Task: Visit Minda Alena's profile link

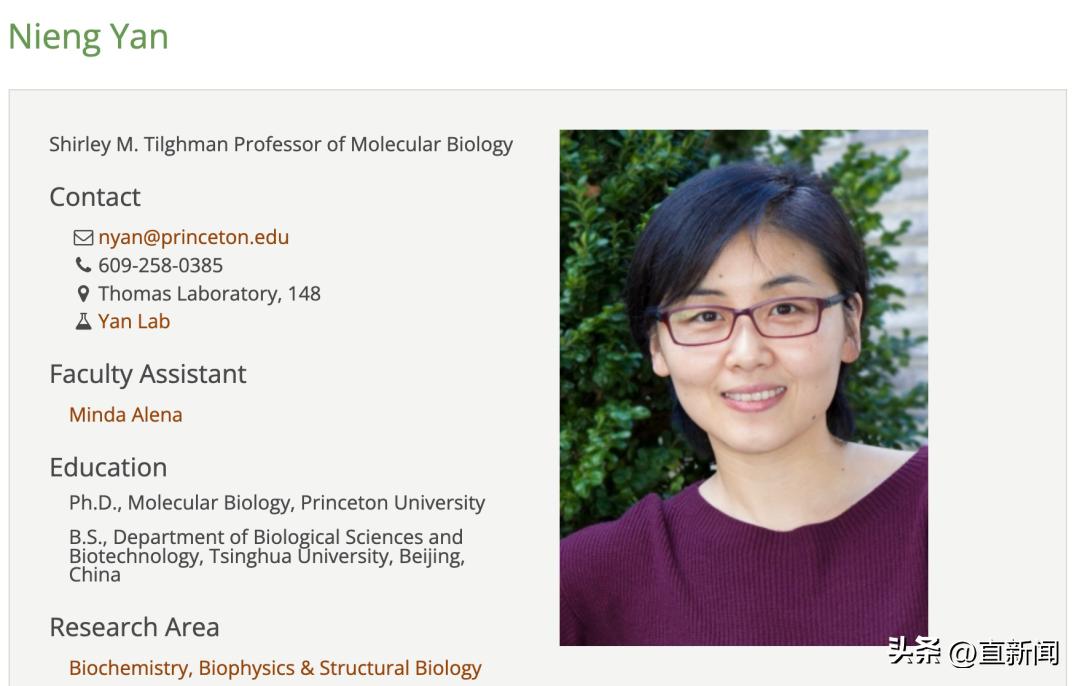Action: pos(126,415)
